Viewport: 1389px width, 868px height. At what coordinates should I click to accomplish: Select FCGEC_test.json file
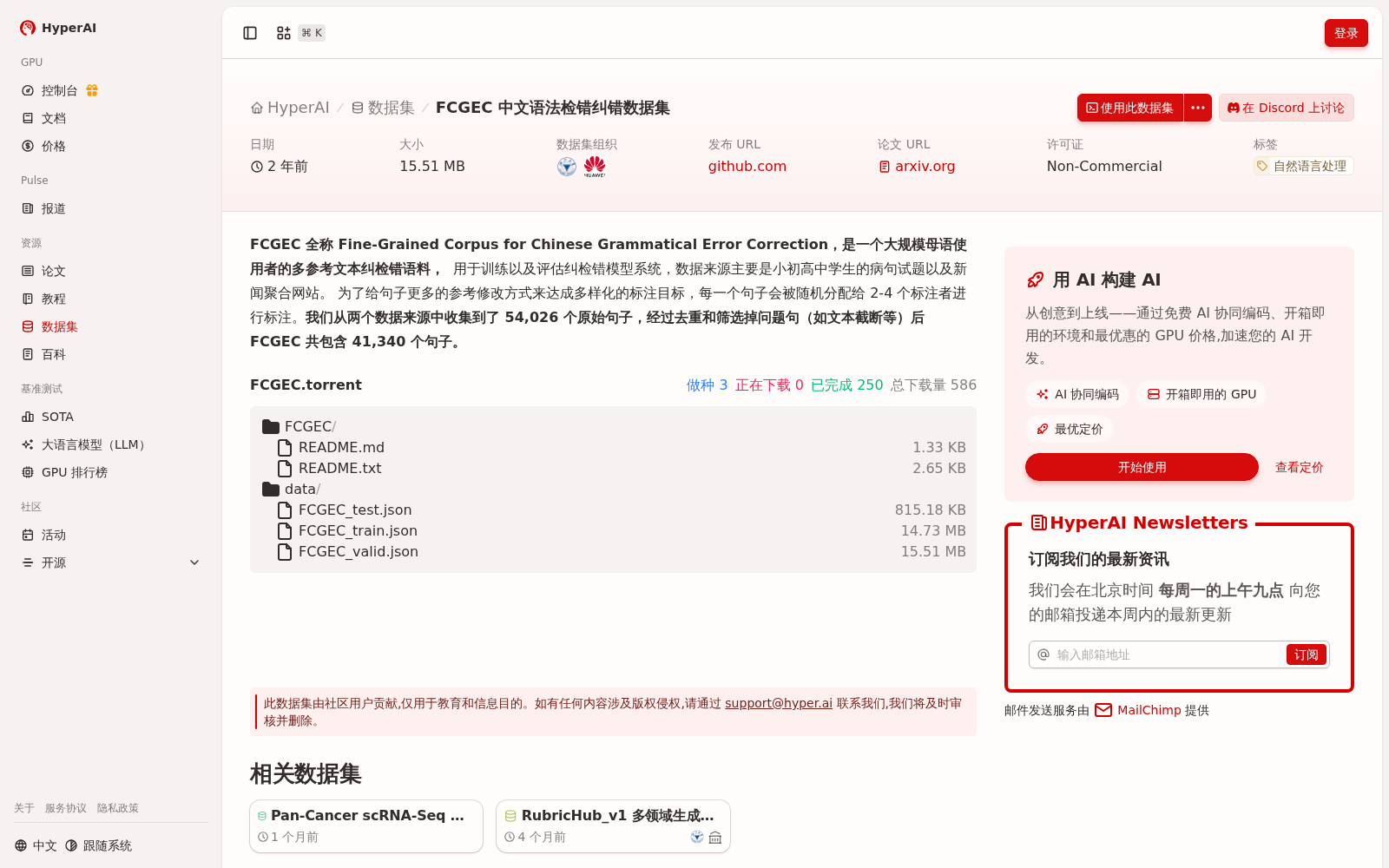(x=613, y=510)
